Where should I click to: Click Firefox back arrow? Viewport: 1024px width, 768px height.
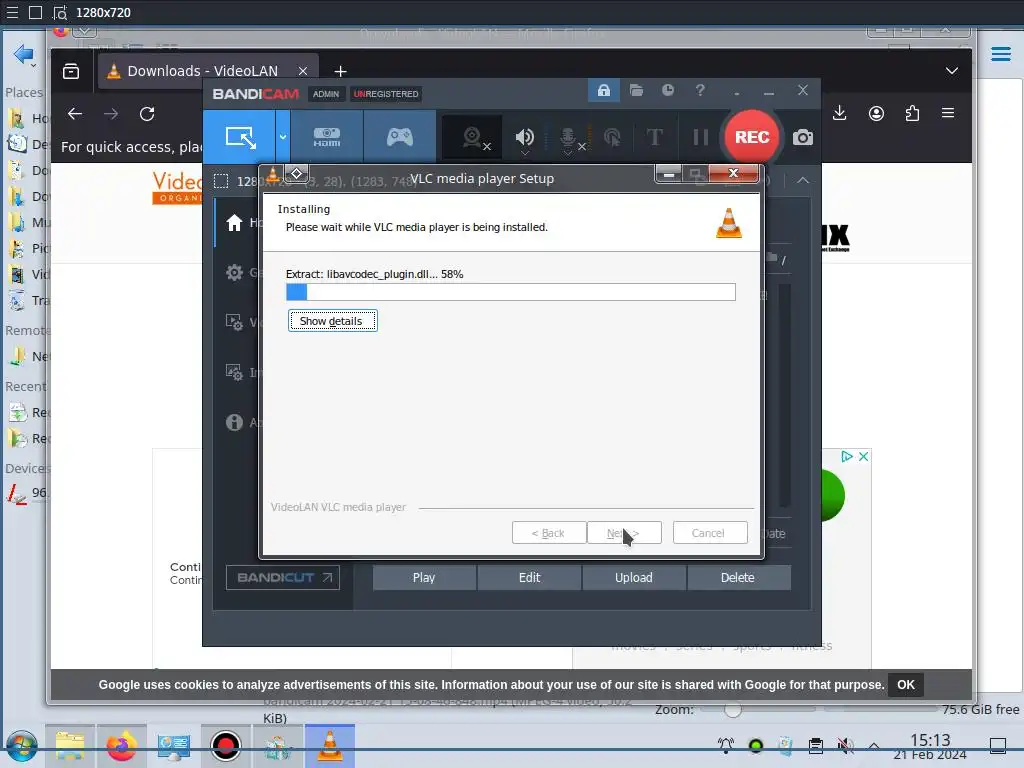coord(75,114)
